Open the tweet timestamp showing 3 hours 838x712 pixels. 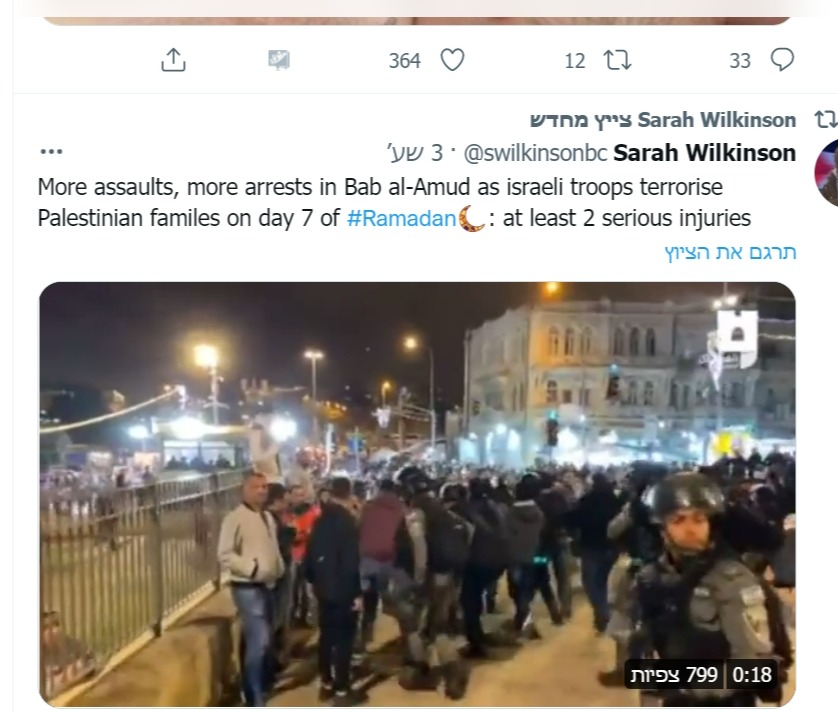click(415, 153)
